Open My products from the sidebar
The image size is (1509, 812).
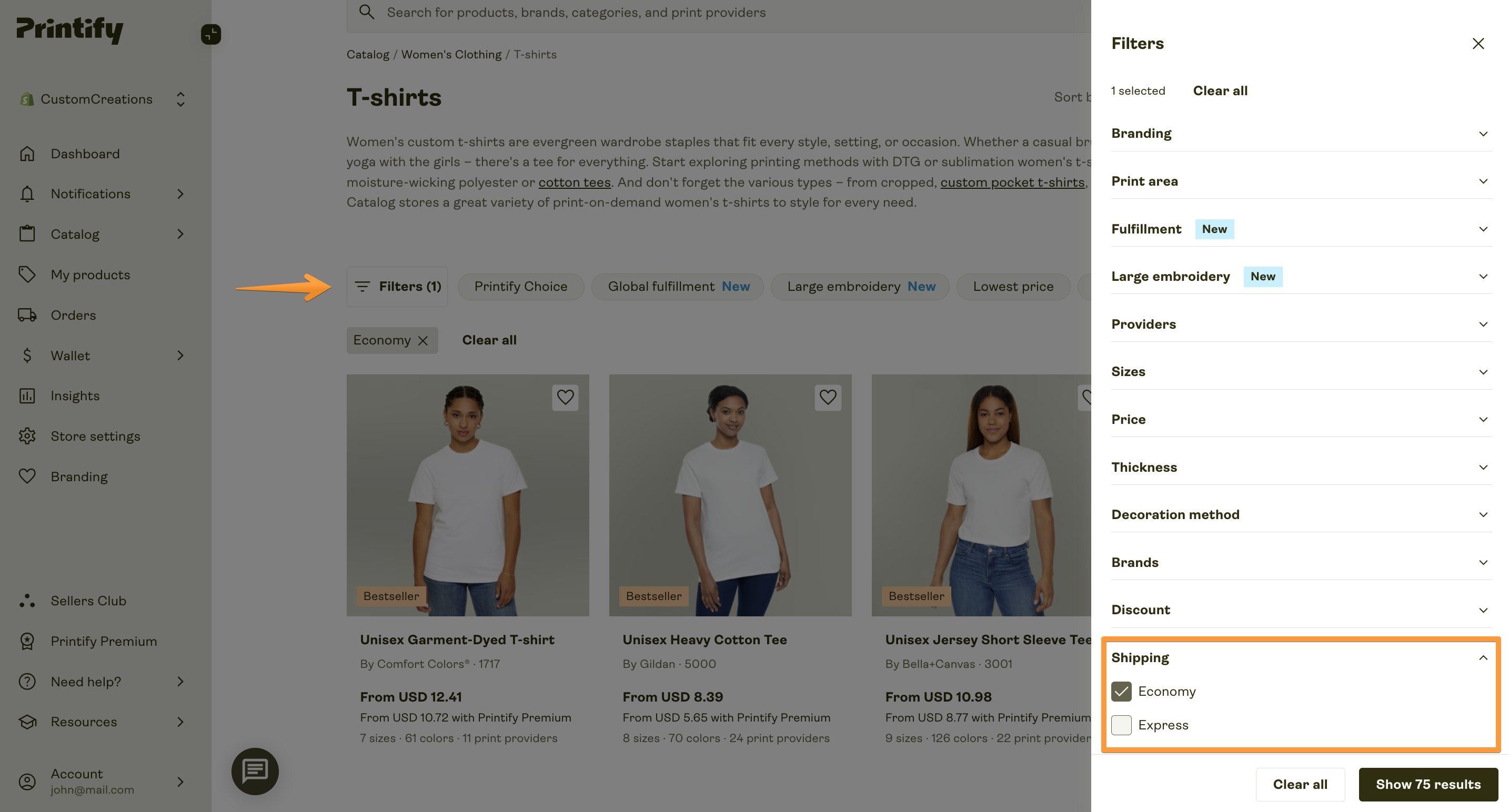tap(90, 275)
